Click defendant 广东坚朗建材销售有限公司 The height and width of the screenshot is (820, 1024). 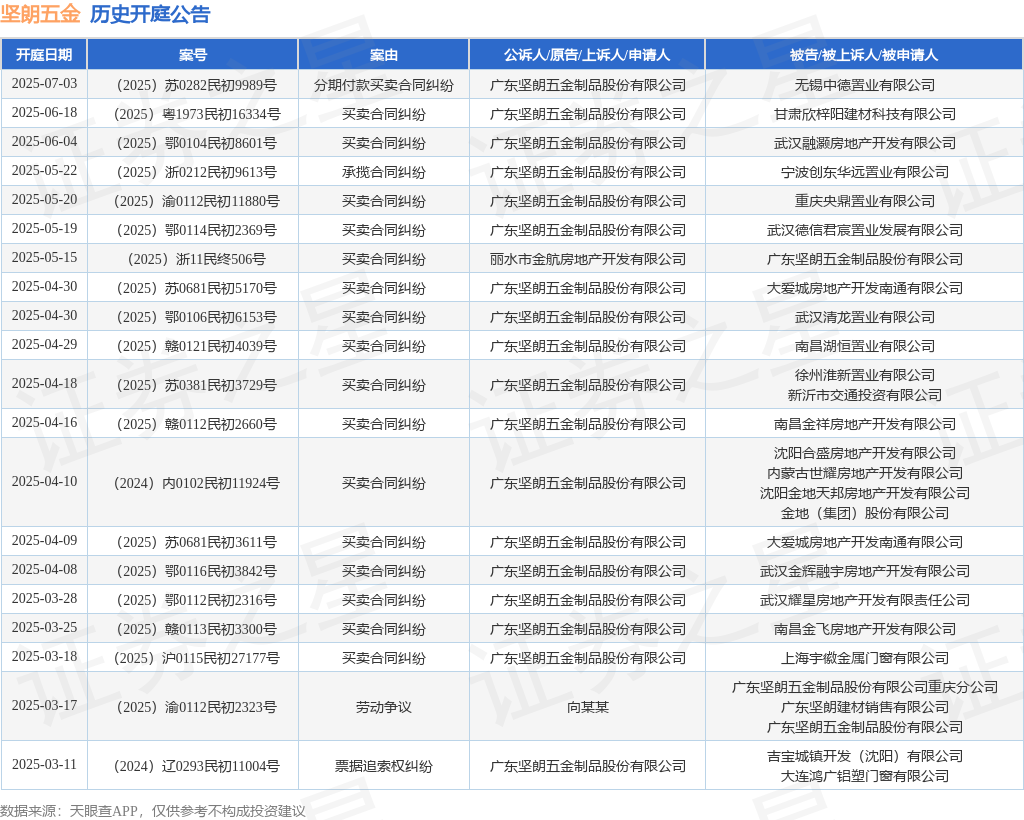click(865, 707)
